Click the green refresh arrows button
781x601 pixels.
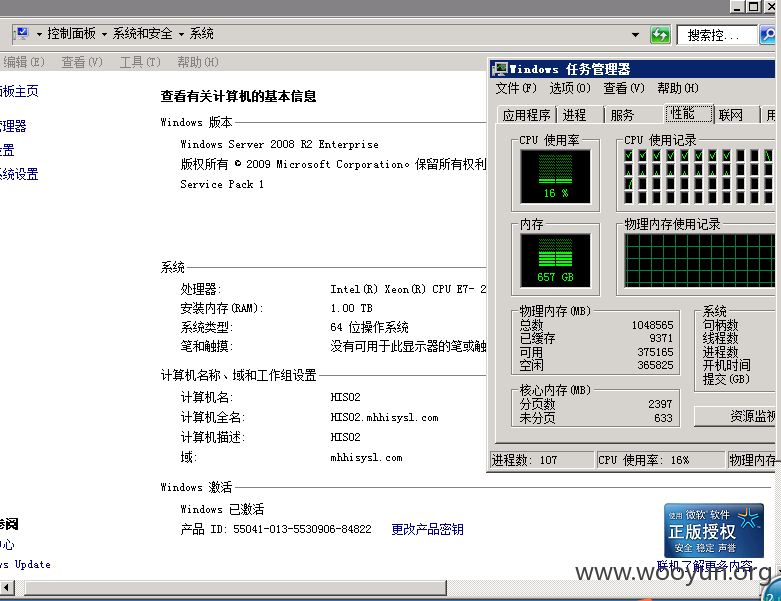[660, 35]
